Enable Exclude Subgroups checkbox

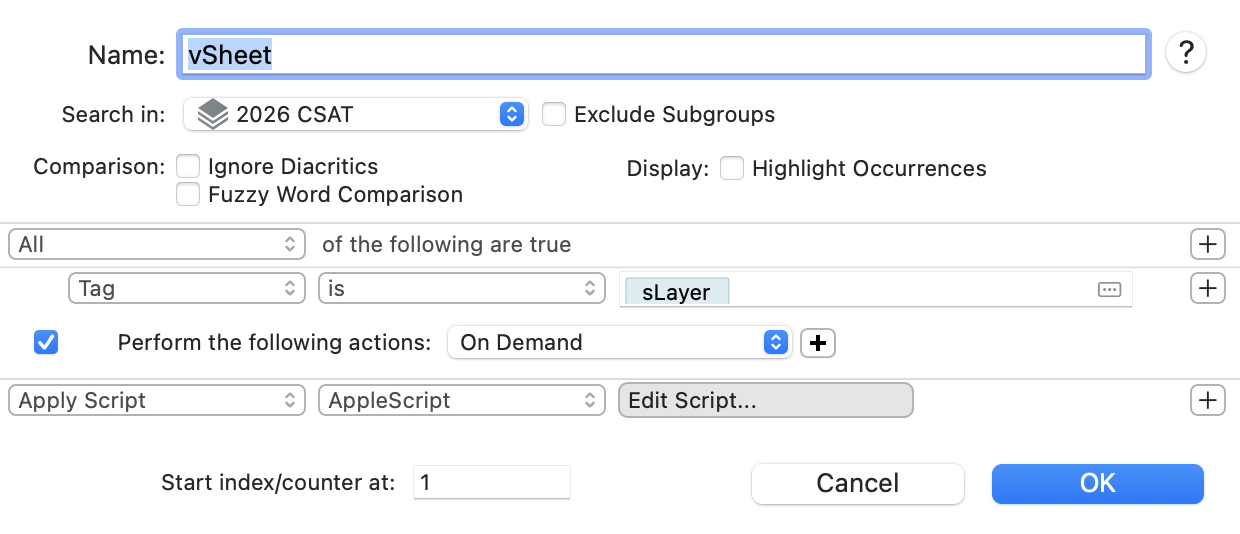tap(554, 114)
